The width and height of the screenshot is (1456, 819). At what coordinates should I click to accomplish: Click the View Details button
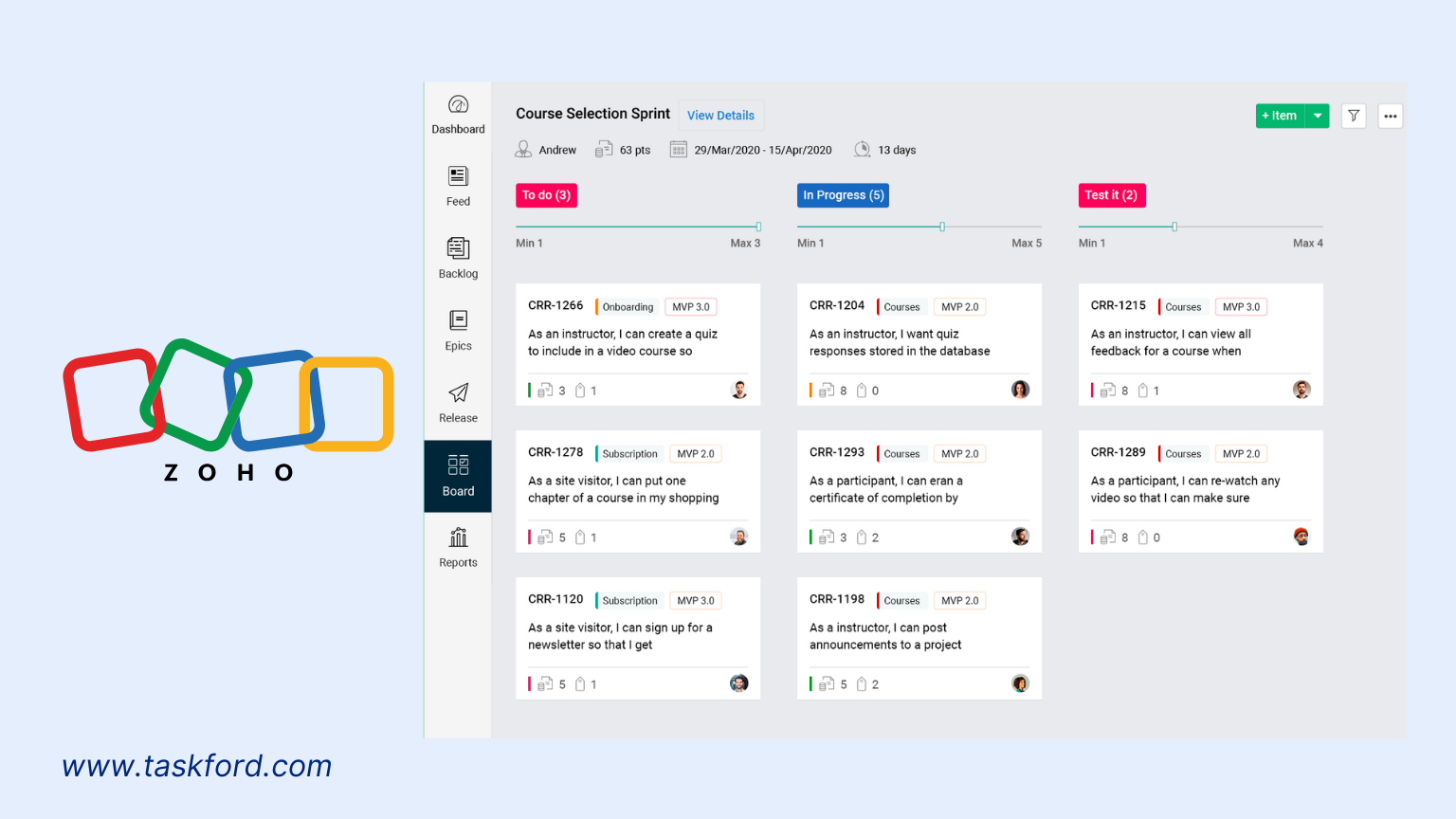(720, 115)
